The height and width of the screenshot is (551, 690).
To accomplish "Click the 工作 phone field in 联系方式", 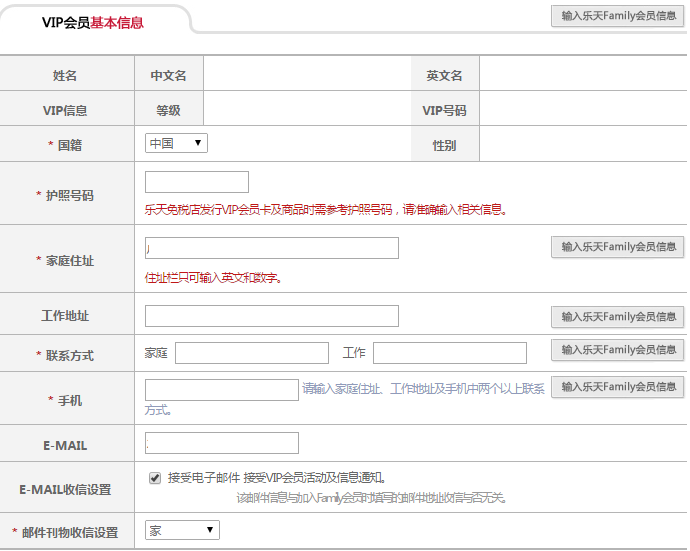I will click(450, 353).
